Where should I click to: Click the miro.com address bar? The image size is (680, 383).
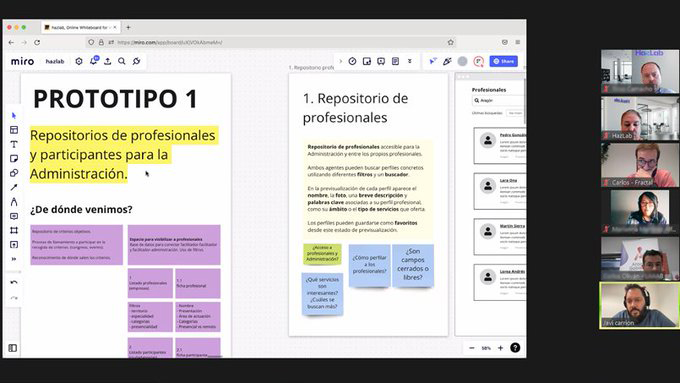pos(272,43)
